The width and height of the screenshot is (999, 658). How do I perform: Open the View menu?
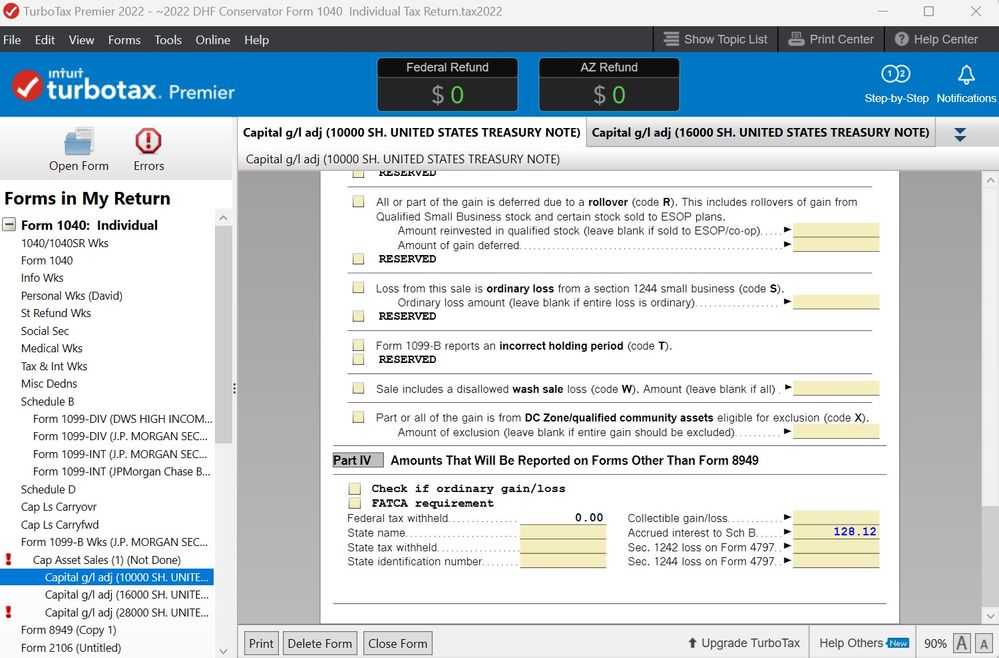click(82, 39)
